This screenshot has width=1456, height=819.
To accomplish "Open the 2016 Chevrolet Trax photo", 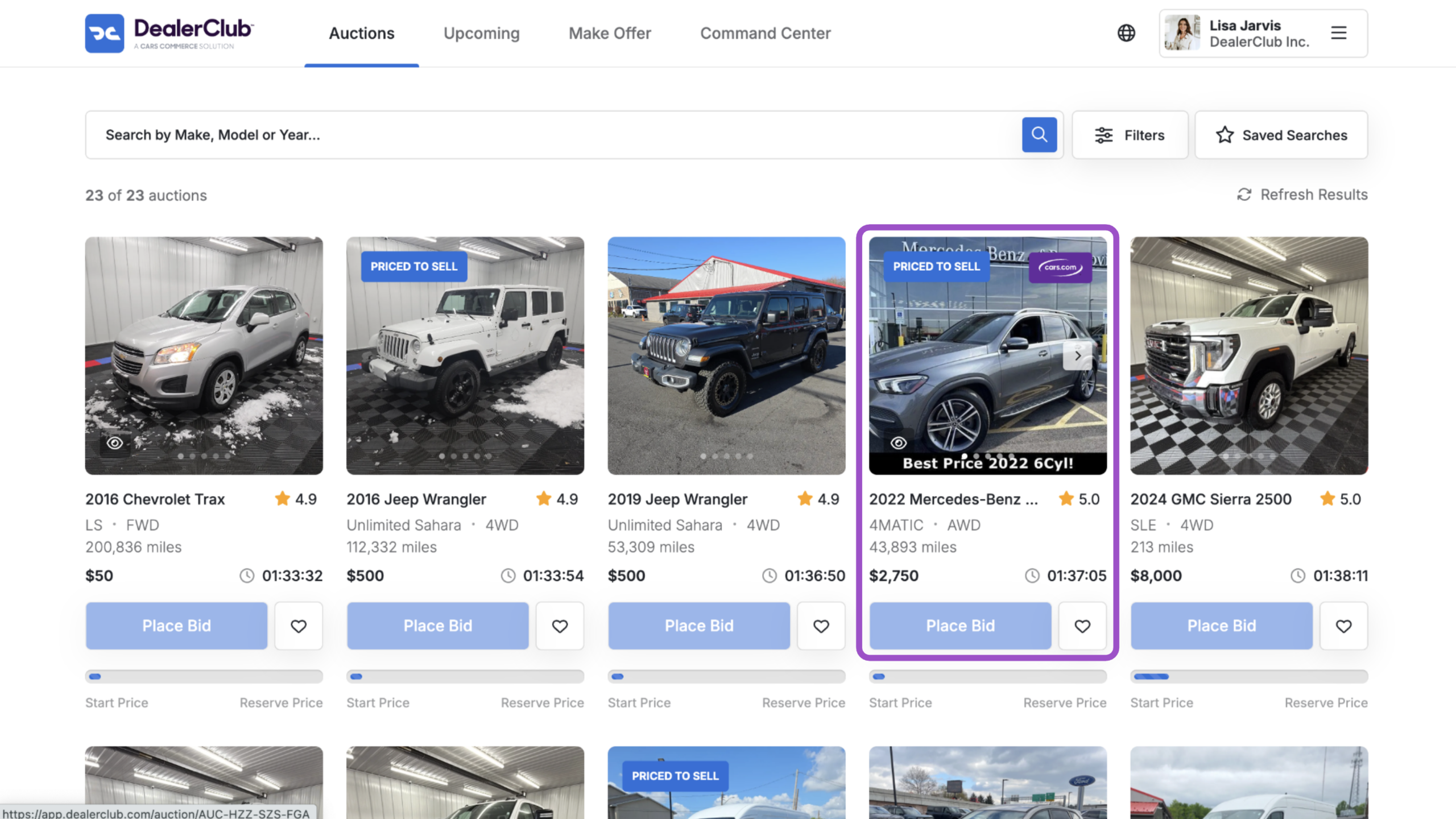I will click(x=204, y=355).
